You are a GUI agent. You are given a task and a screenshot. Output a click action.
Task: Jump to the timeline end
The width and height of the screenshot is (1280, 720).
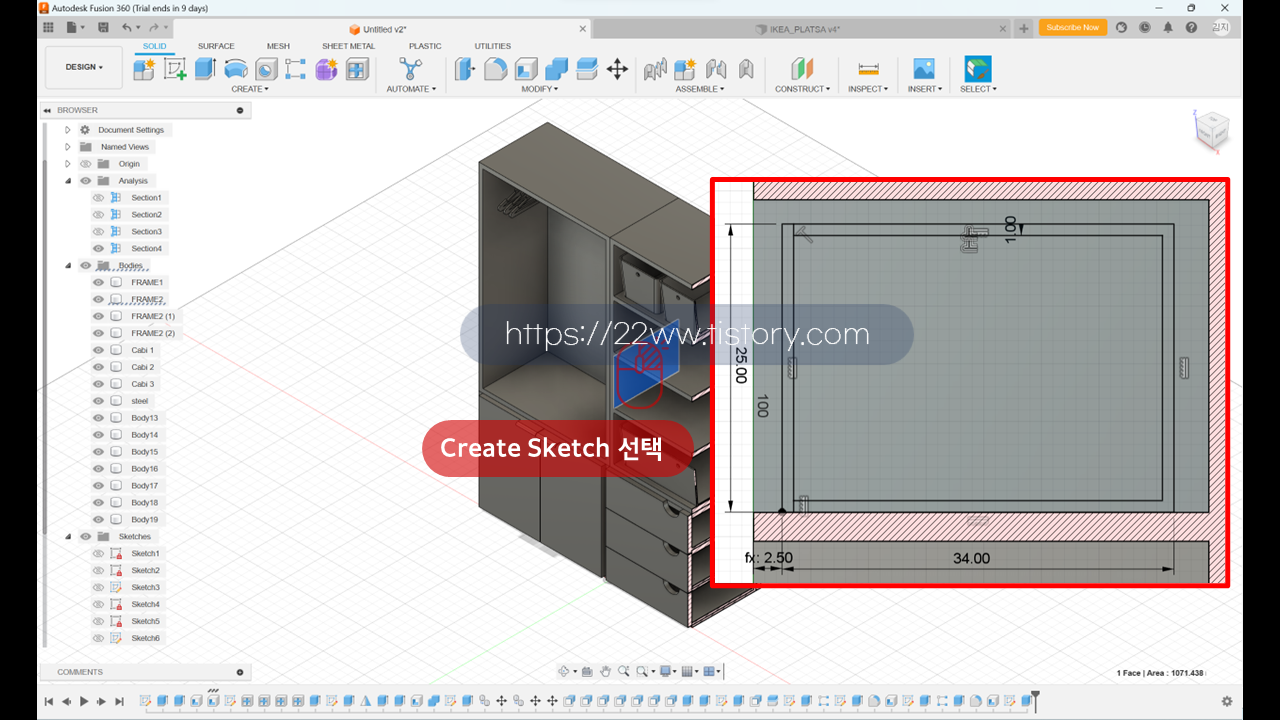[x=119, y=702]
